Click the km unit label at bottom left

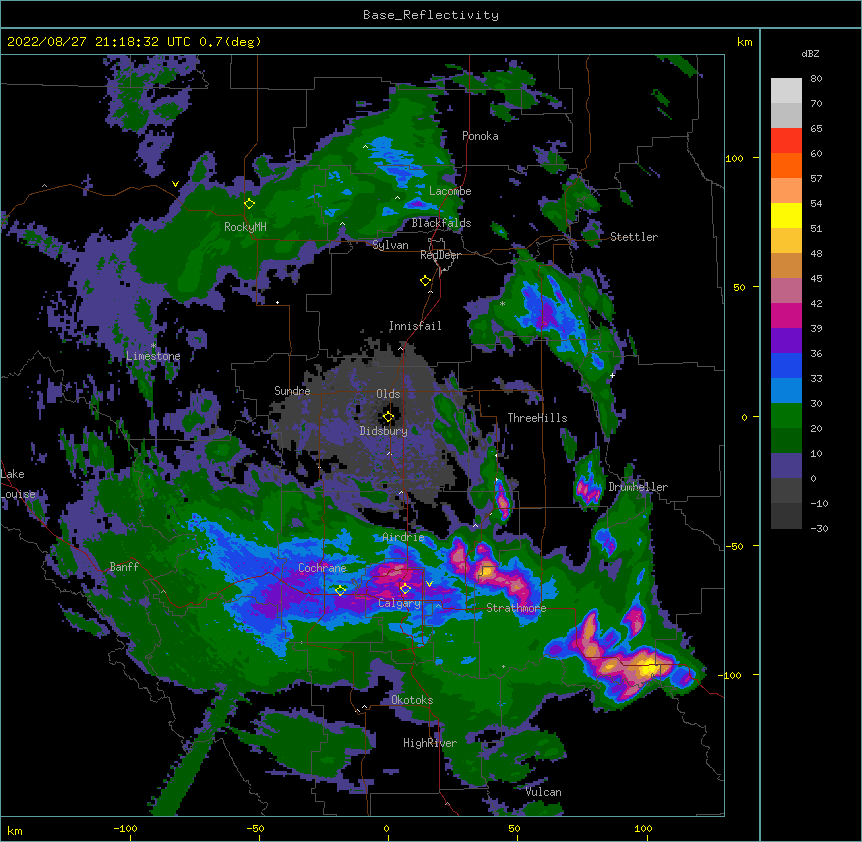click(15, 830)
